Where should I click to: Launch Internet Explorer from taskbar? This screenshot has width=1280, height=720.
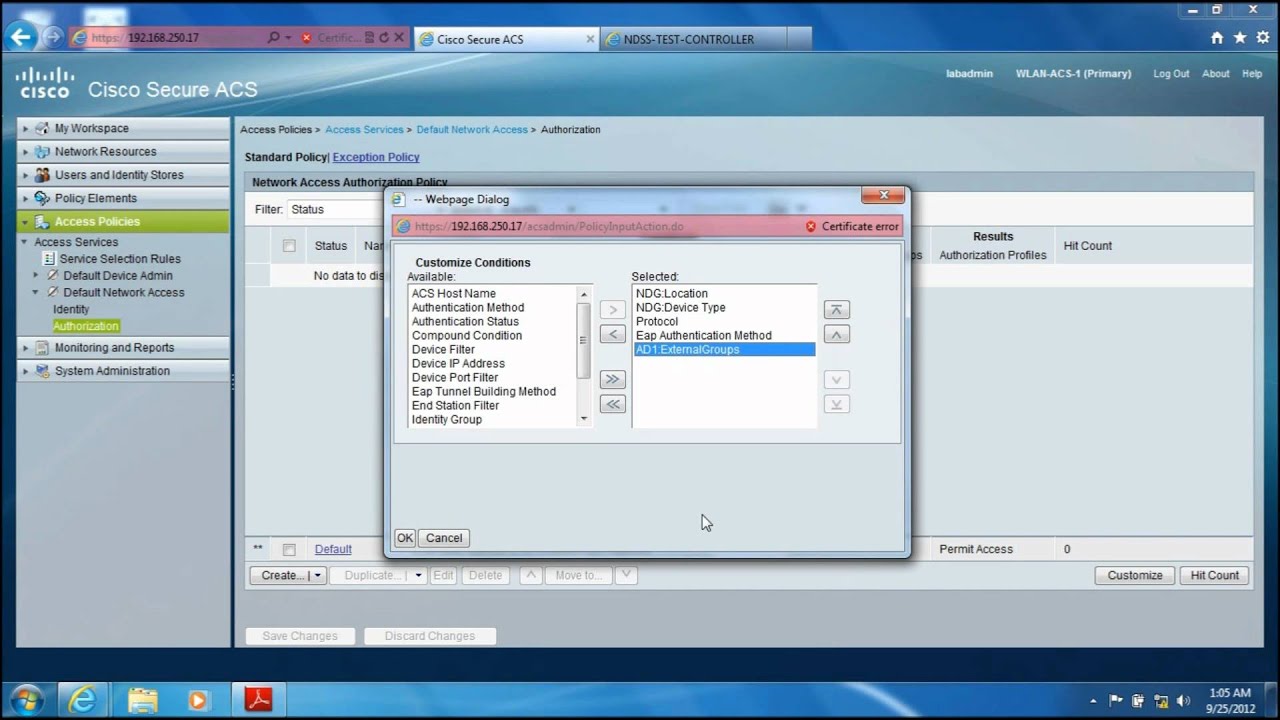point(84,699)
